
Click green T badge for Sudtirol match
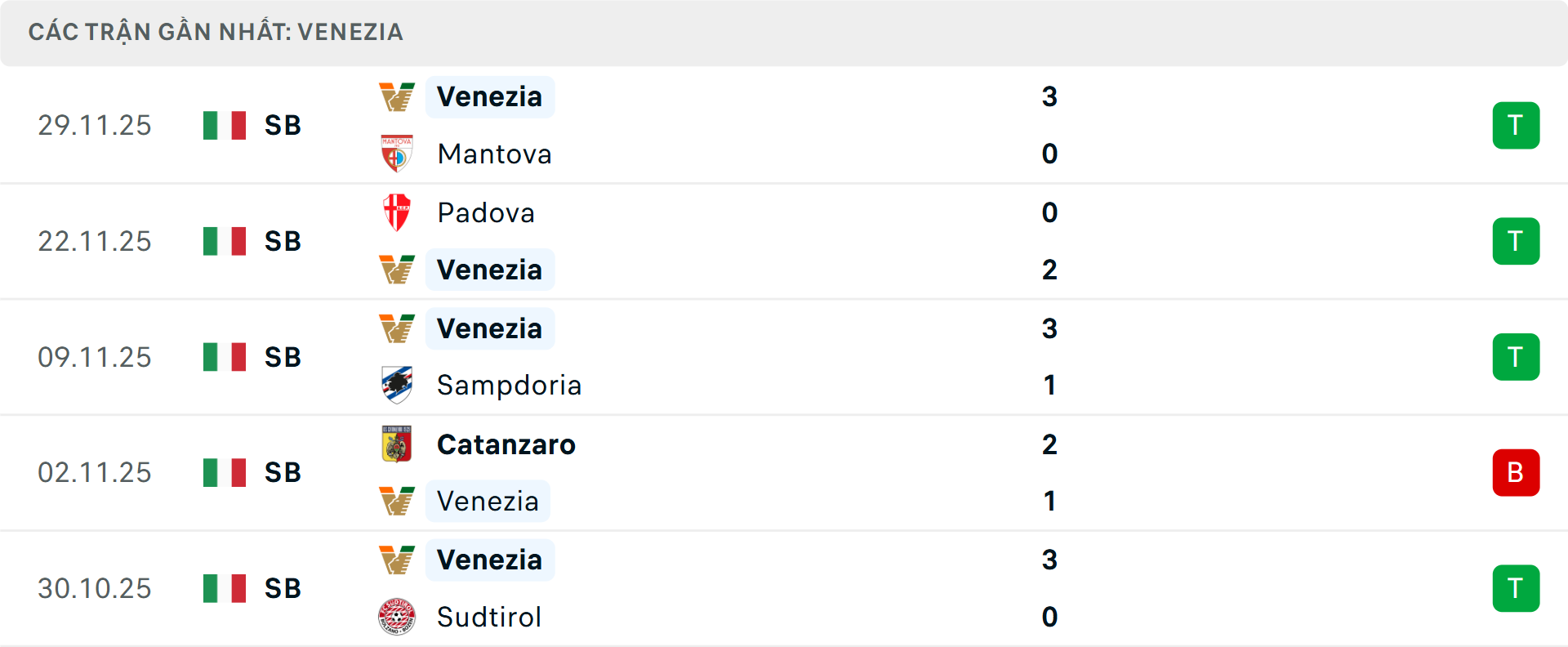[1516, 588]
